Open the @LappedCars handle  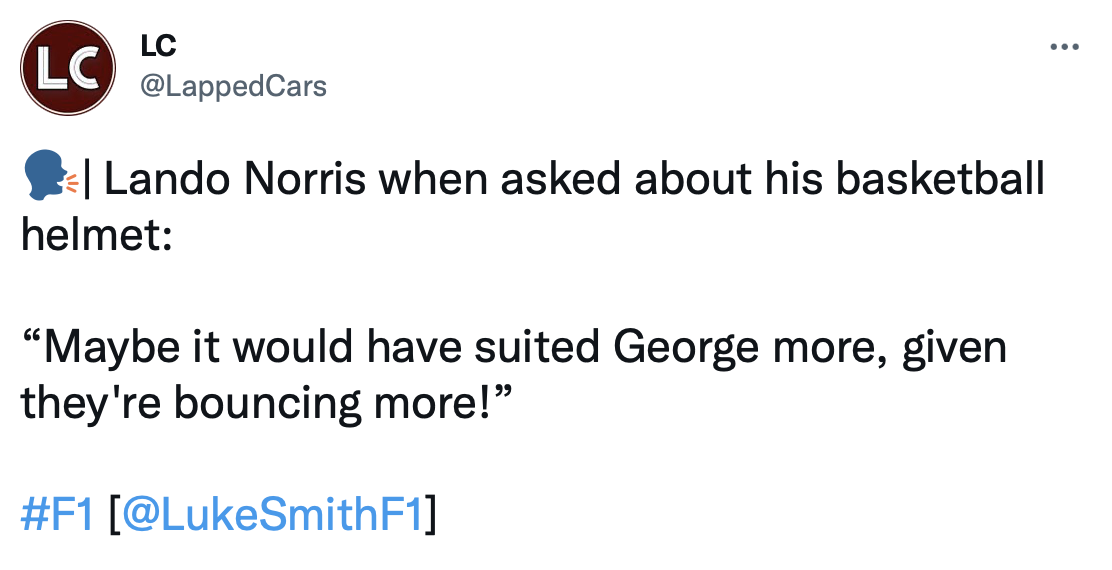click(234, 86)
